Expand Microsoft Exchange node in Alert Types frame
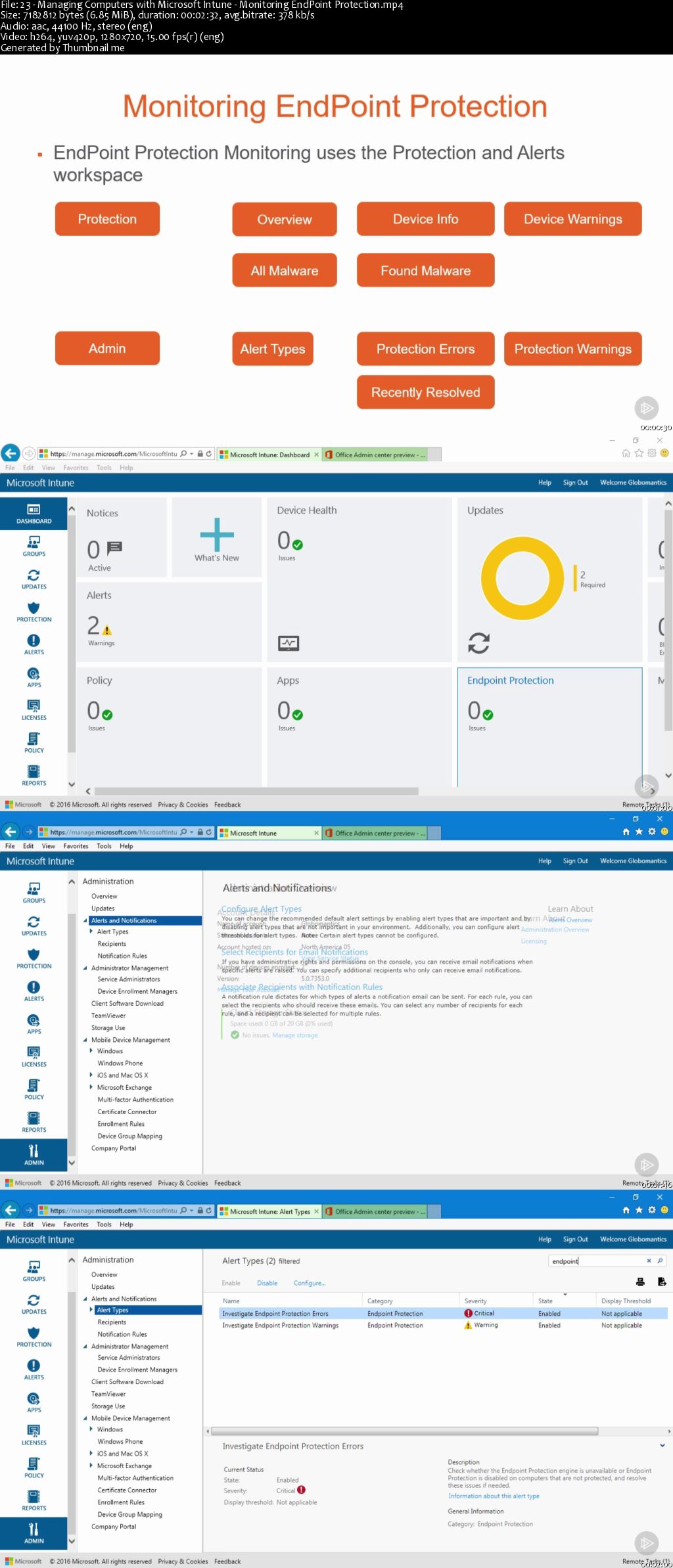The height and width of the screenshot is (1568, 673). click(91, 1466)
